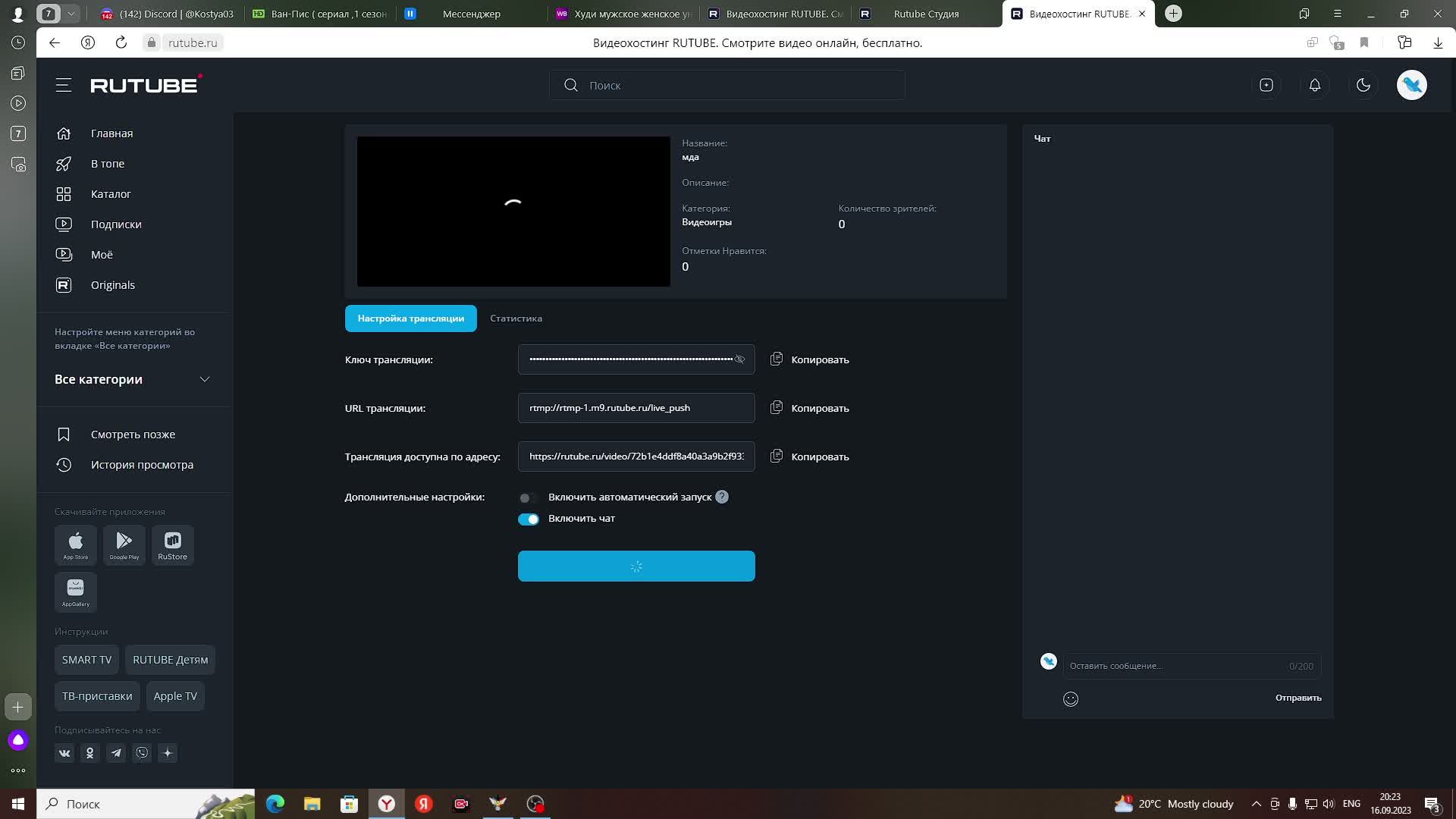
Task: Switch to the Статистика tab
Action: [x=516, y=318]
